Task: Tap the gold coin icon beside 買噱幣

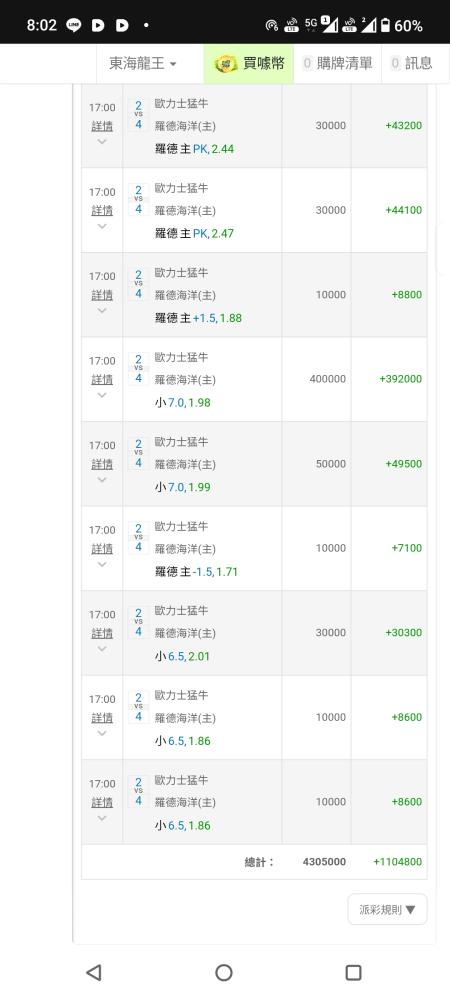Action: [226, 63]
